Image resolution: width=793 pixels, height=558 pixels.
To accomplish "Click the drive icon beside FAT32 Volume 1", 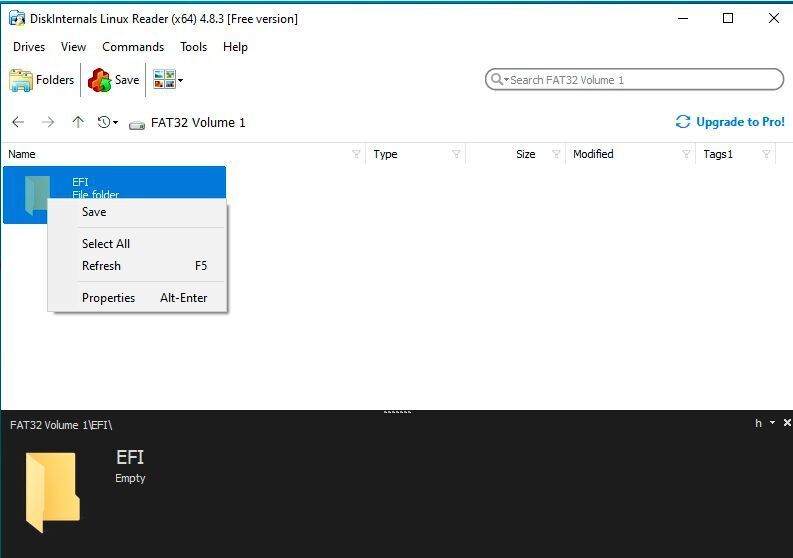I will [x=137, y=124].
